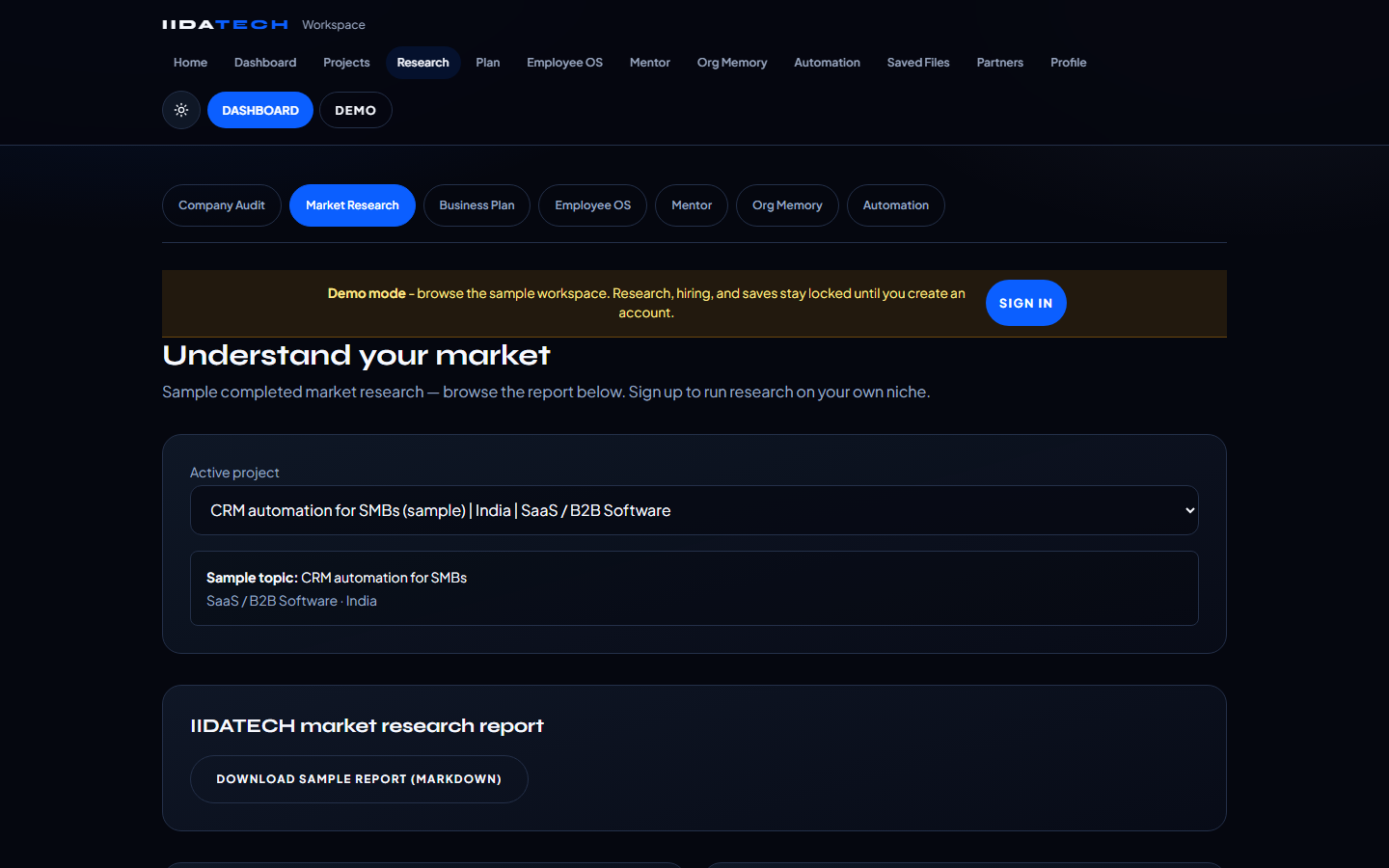Open Employee OS in the top navigation

click(x=564, y=63)
